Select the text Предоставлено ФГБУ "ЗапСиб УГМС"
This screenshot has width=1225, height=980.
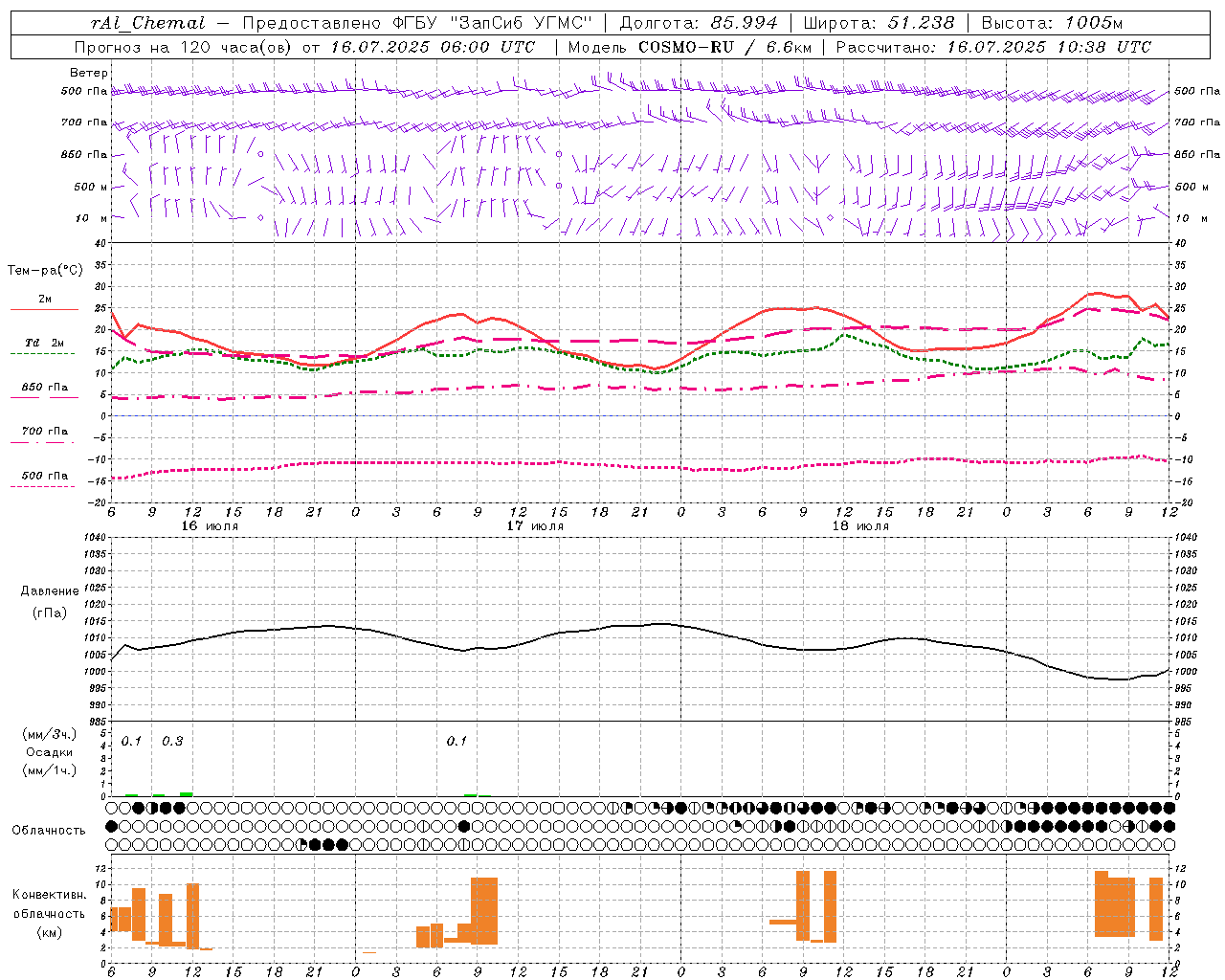pyautogui.click(x=418, y=23)
